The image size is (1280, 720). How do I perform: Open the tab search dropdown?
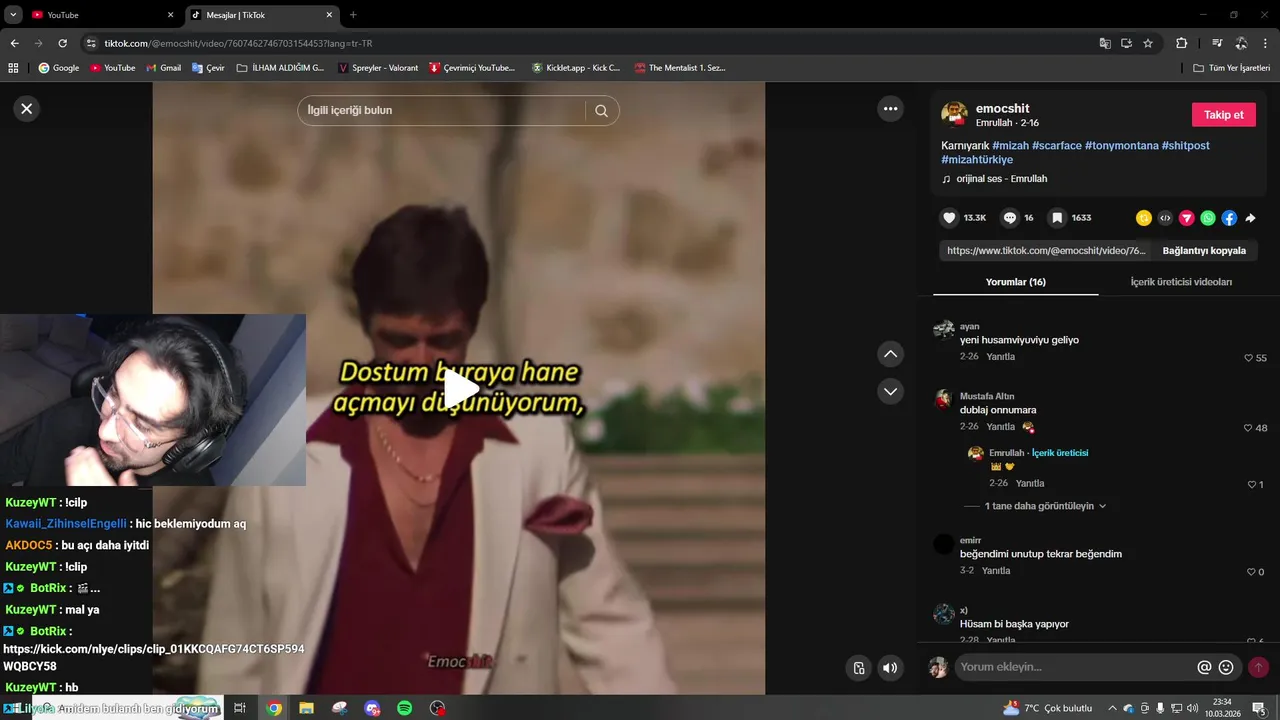point(13,15)
